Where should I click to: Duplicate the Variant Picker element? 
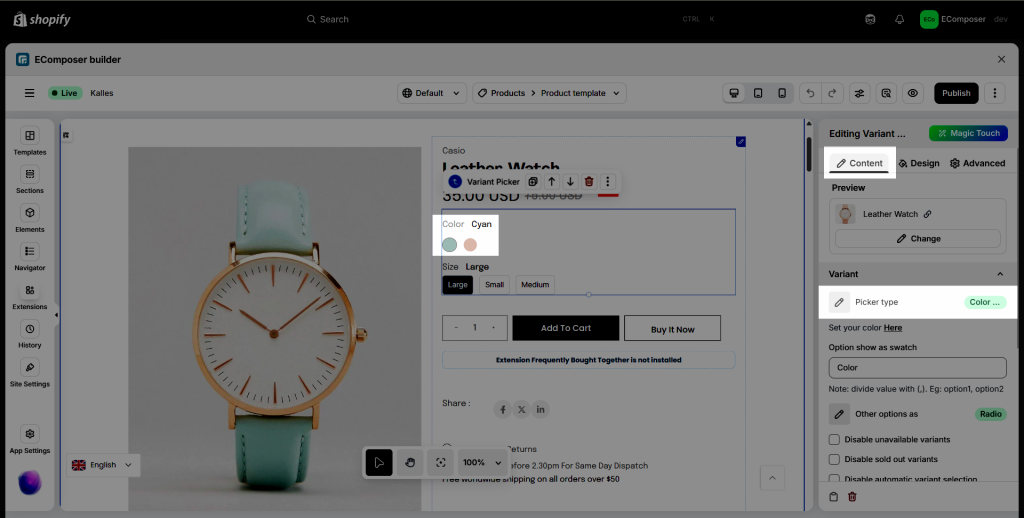533,182
